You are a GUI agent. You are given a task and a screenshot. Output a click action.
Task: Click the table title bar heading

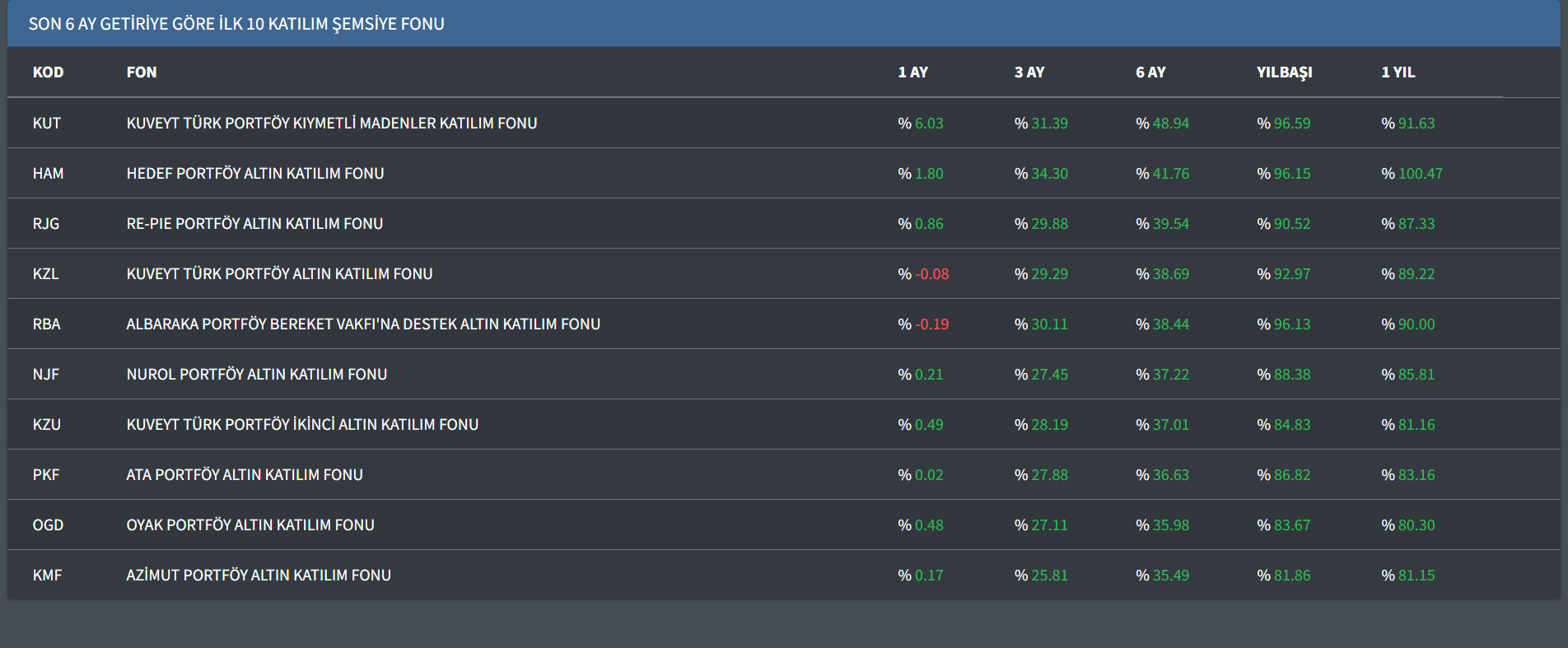click(x=236, y=24)
